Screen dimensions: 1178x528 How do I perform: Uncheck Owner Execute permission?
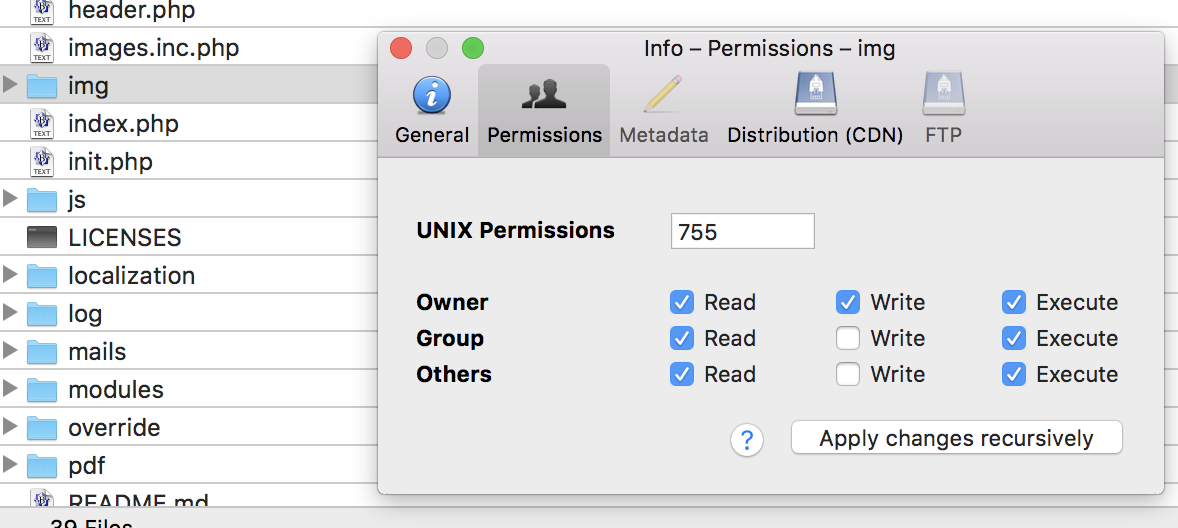1014,302
